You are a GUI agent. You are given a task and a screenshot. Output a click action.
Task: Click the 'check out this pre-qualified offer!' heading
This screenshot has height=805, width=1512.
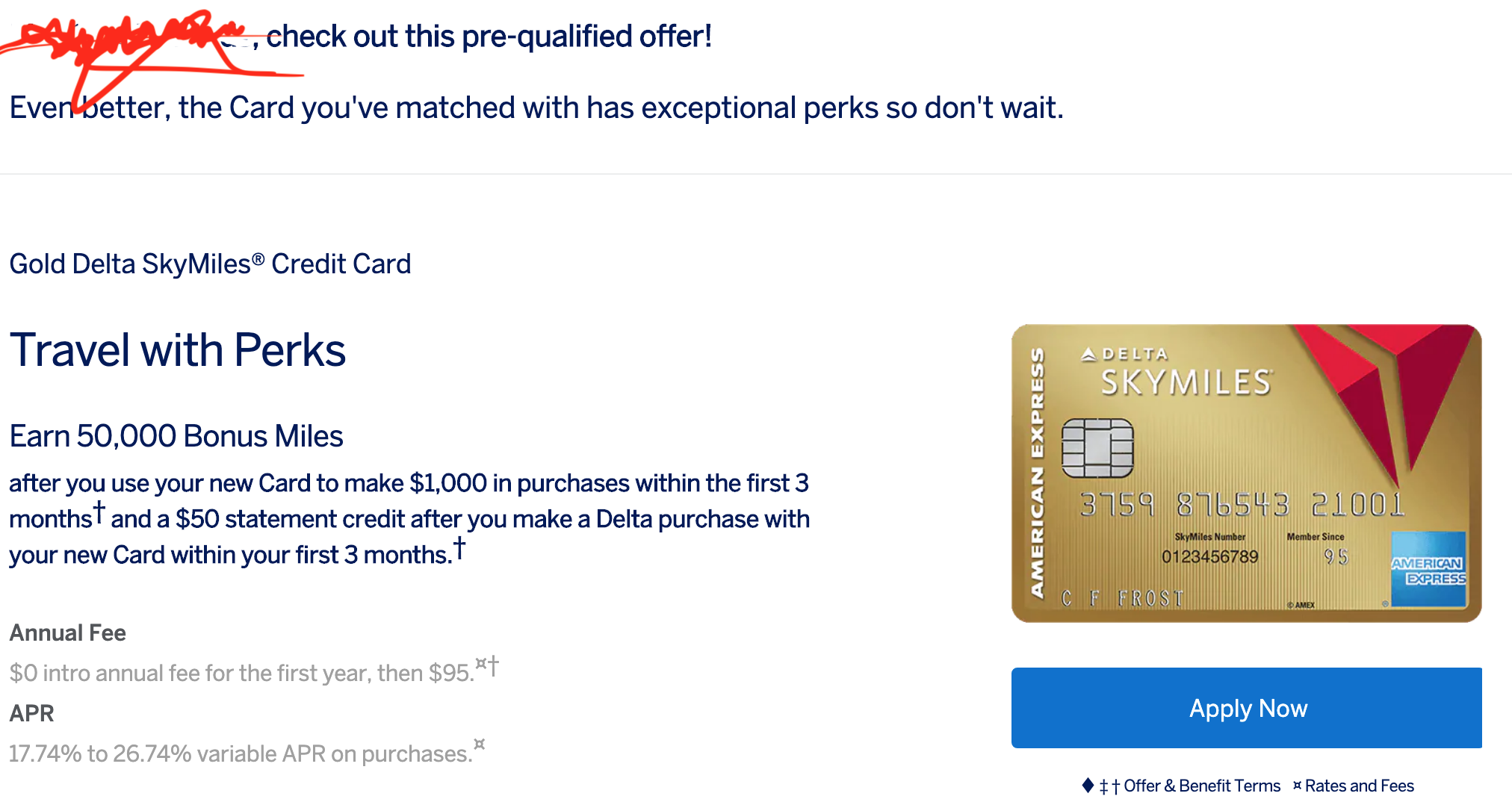click(489, 36)
